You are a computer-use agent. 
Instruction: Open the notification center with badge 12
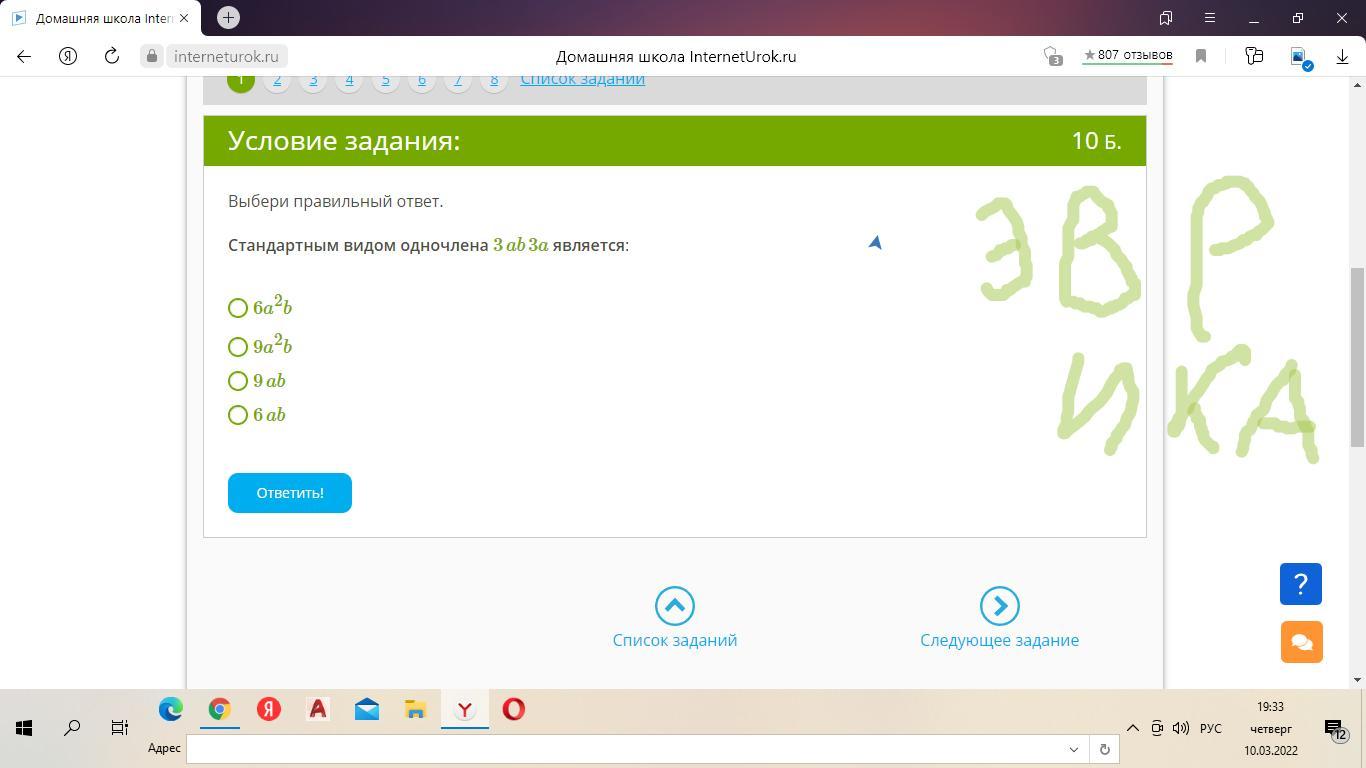click(1336, 729)
